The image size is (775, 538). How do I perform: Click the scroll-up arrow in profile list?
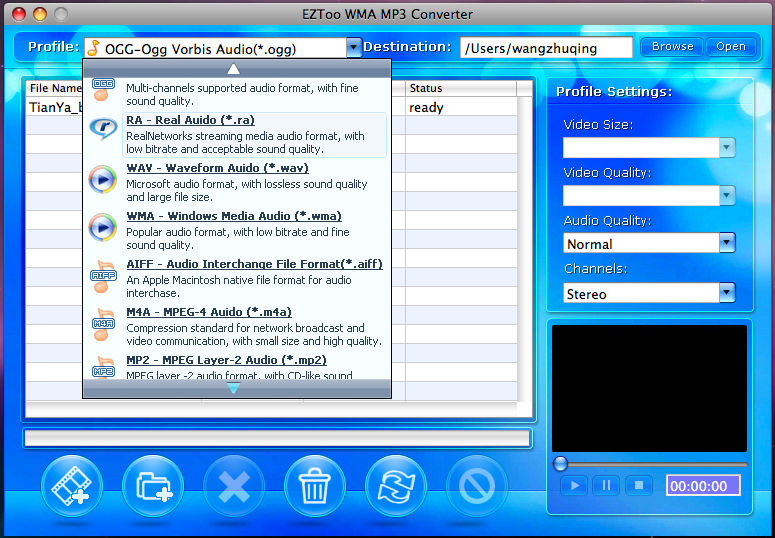click(x=234, y=69)
